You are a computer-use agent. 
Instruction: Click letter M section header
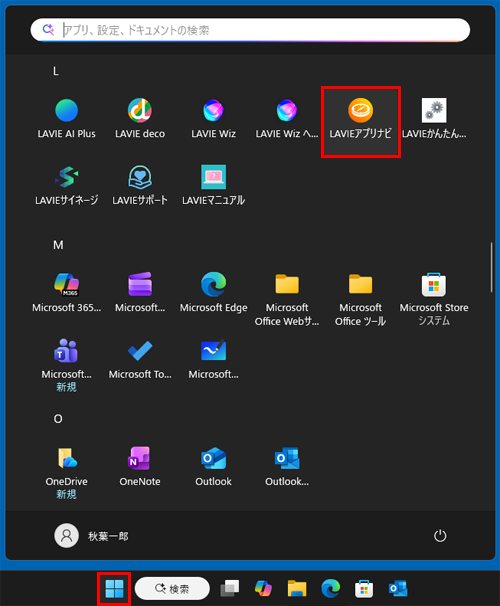(58, 245)
